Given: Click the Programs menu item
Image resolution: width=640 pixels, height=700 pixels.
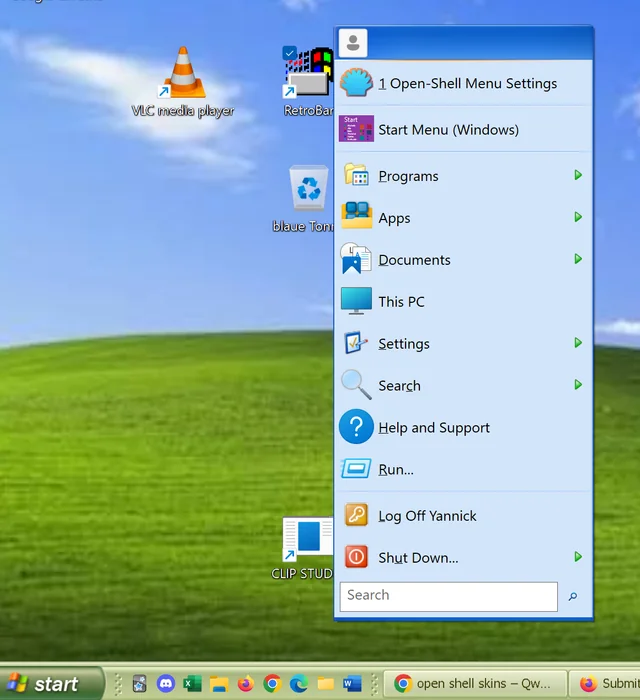Looking at the screenshot, I should click(x=463, y=176).
